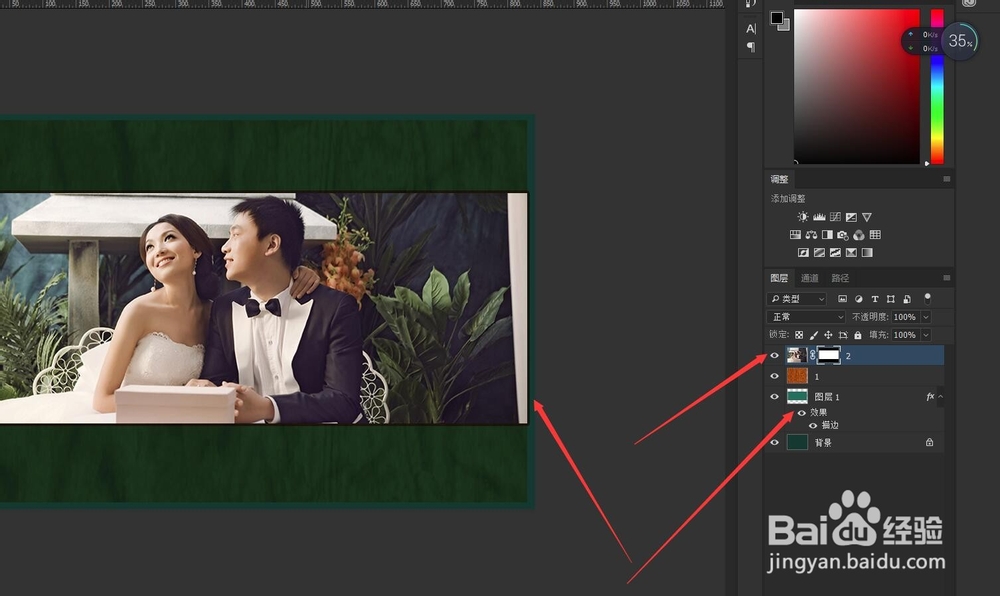Hide layer 2 with its eye icon
This screenshot has height=596, width=1000.
click(x=775, y=356)
